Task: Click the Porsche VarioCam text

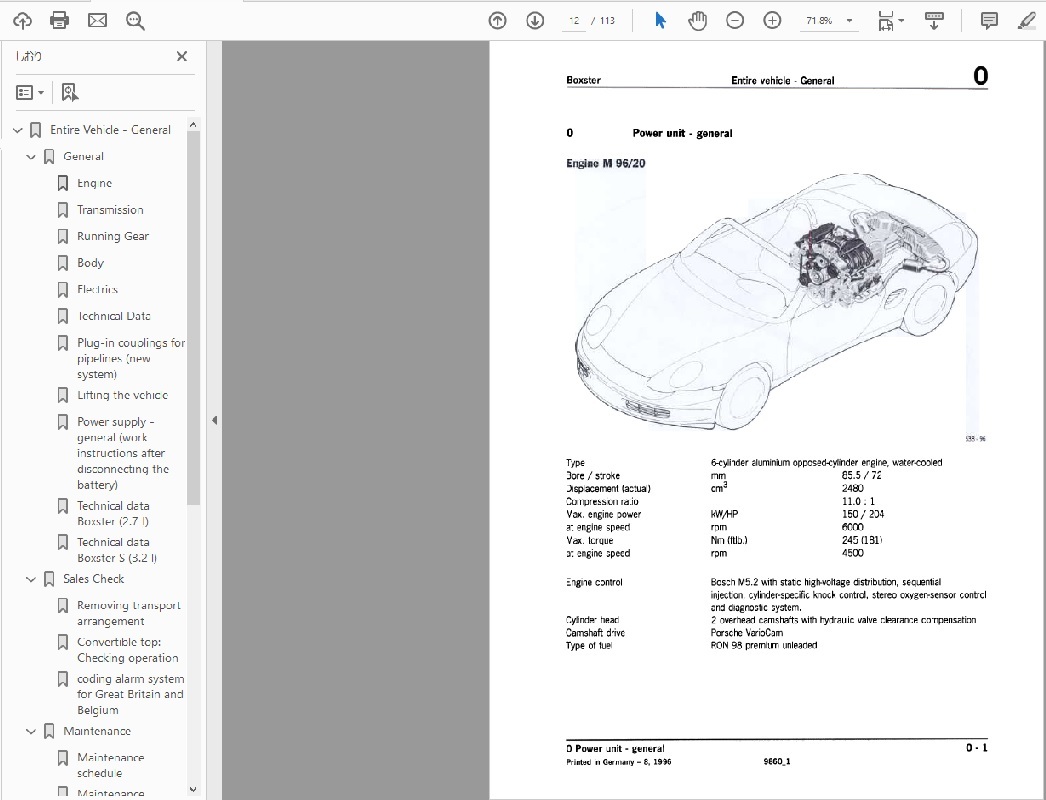Action: tap(746, 633)
